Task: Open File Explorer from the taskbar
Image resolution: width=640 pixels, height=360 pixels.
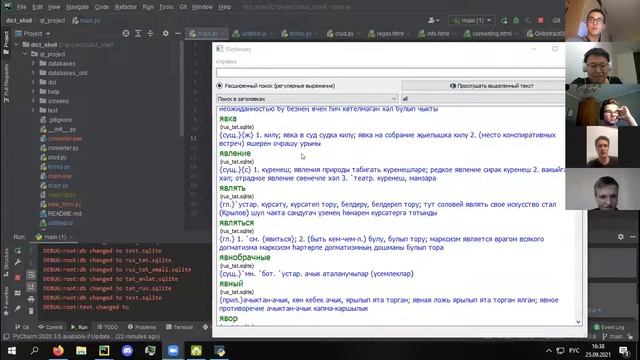Action: pos(81,351)
